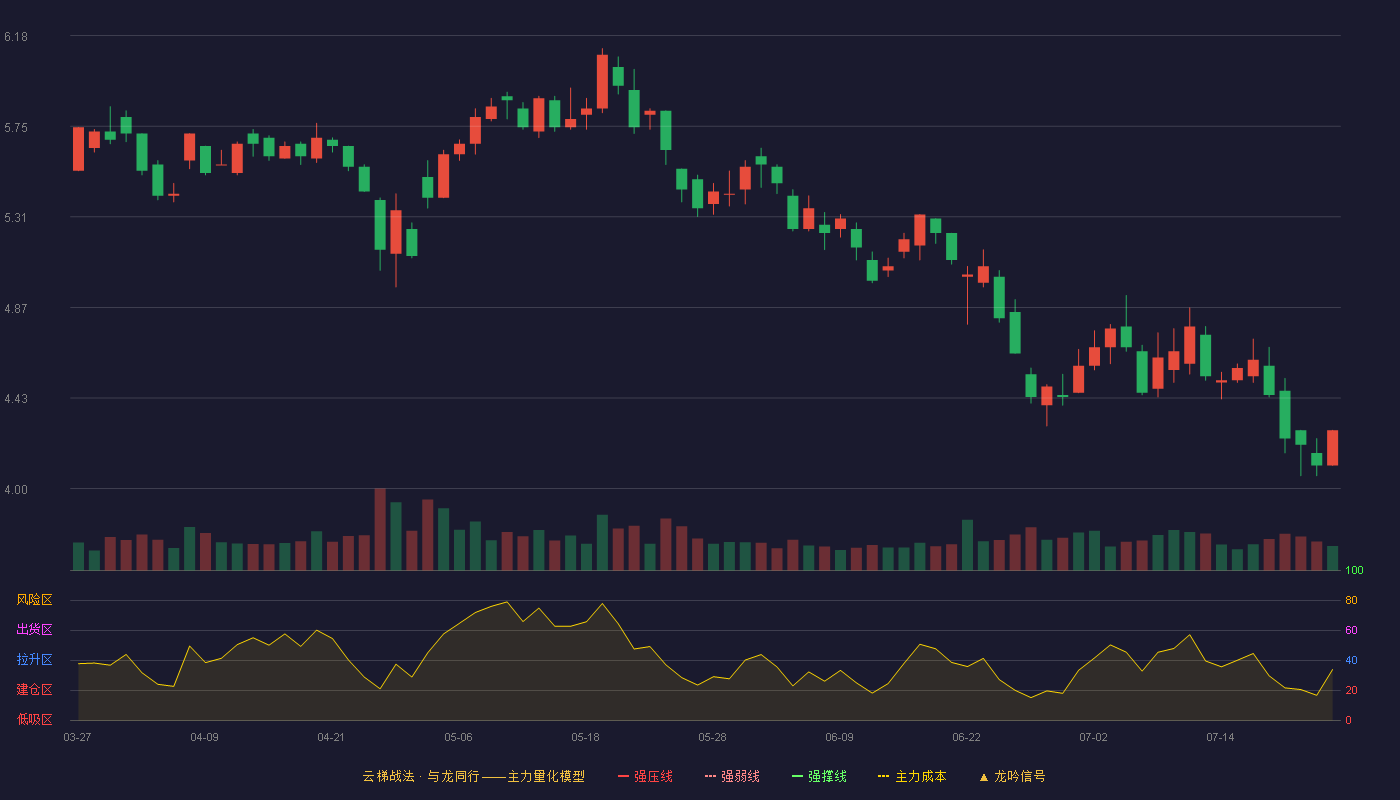This screenshot has height=800, width=1400.
Task: Select the 建仓区 zone label
Action: tap(34, 690)
